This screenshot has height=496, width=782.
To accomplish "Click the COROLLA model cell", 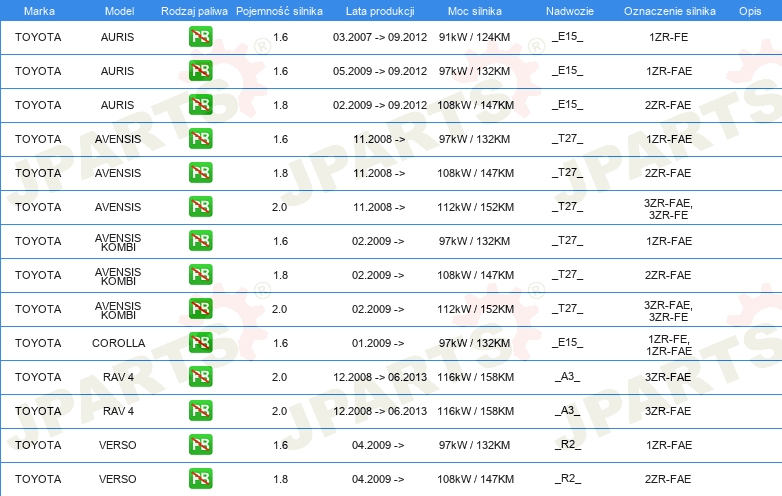I will 118,343.
